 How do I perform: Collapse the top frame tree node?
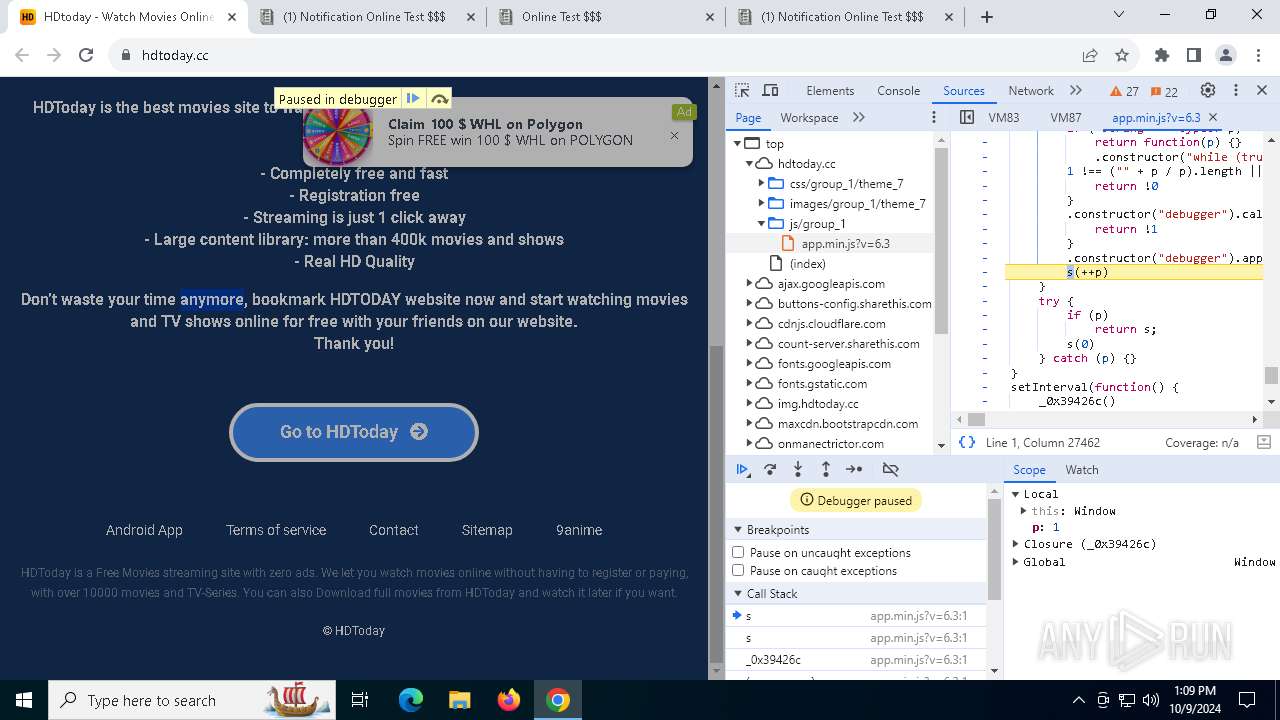coord(737,144)
